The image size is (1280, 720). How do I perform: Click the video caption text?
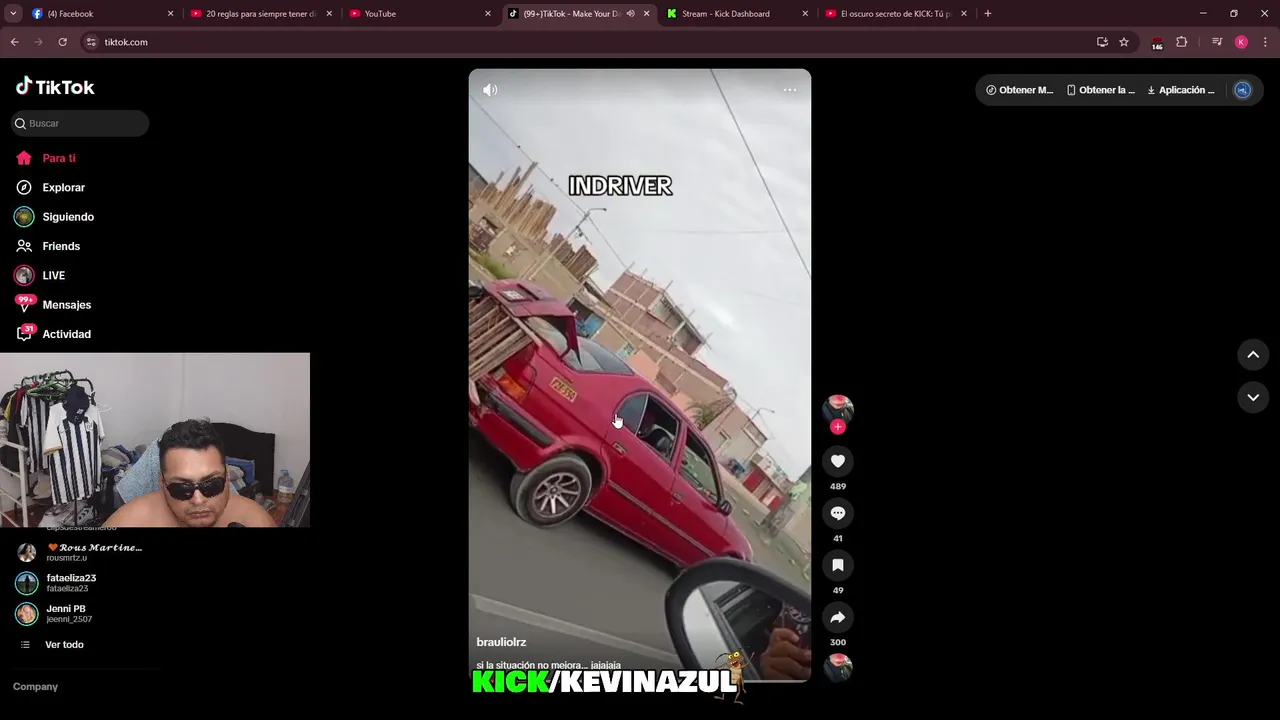tap(548, 665)
